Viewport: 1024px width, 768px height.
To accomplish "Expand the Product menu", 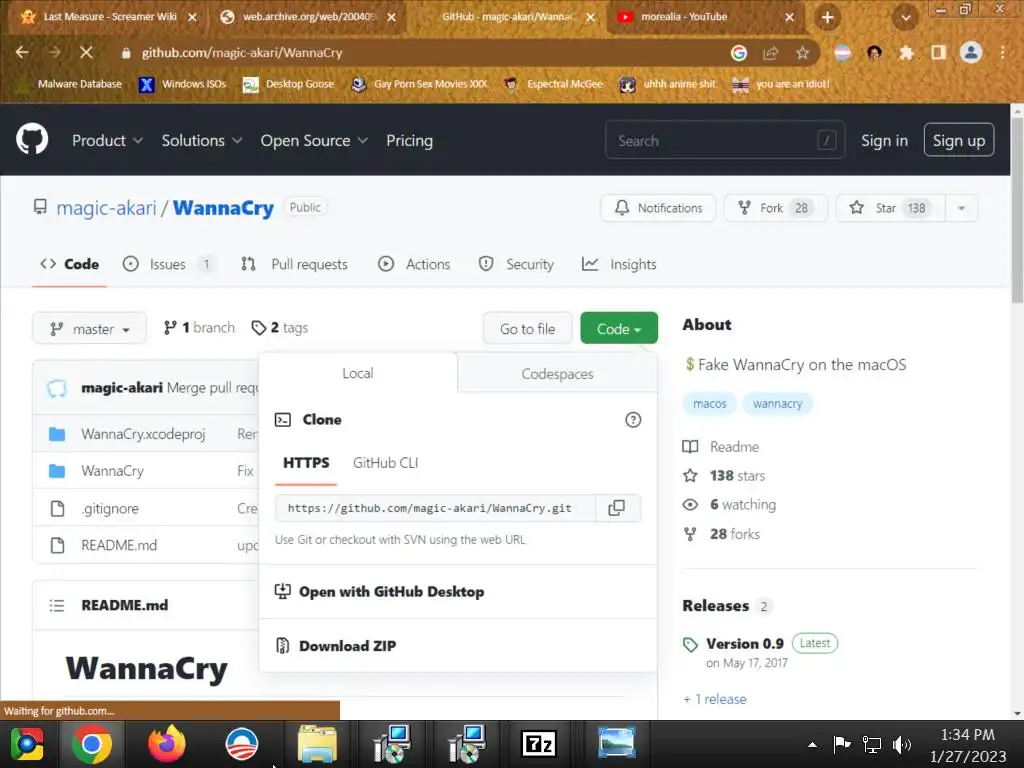I will pos(107,140).
